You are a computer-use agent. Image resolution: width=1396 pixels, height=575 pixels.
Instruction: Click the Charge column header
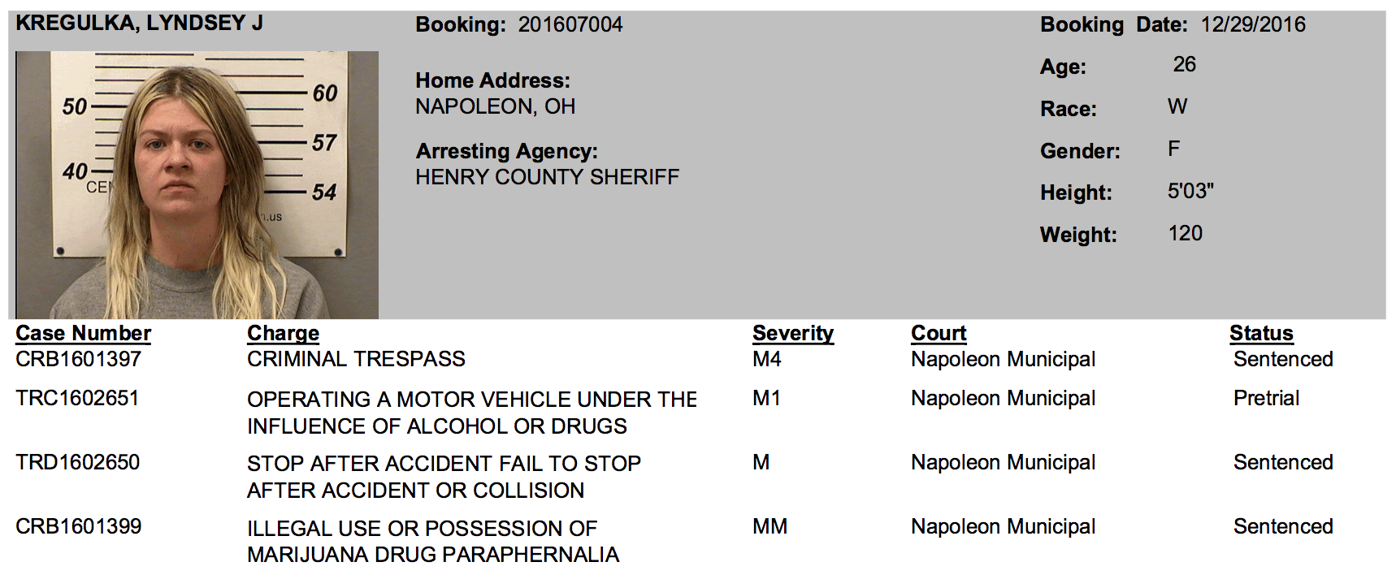coord(283,334)
